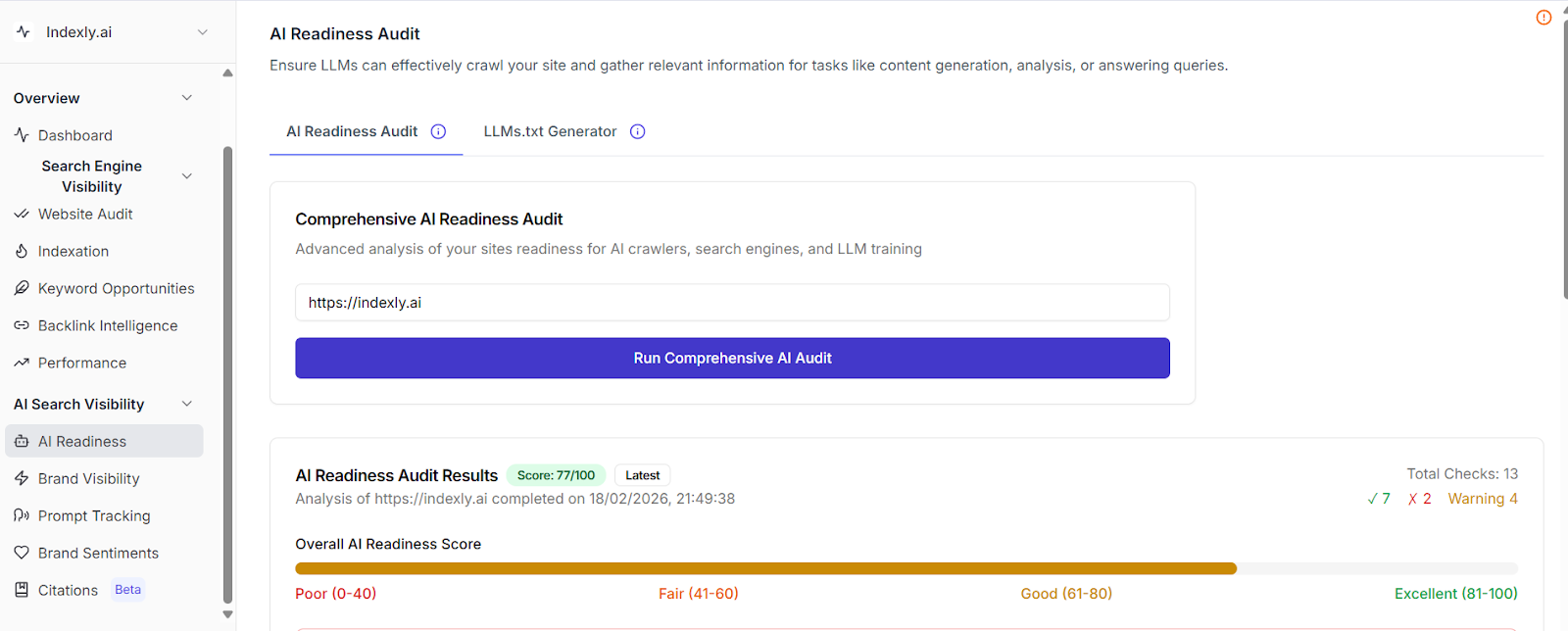Select the AI Readiness Audit tab

352,131
